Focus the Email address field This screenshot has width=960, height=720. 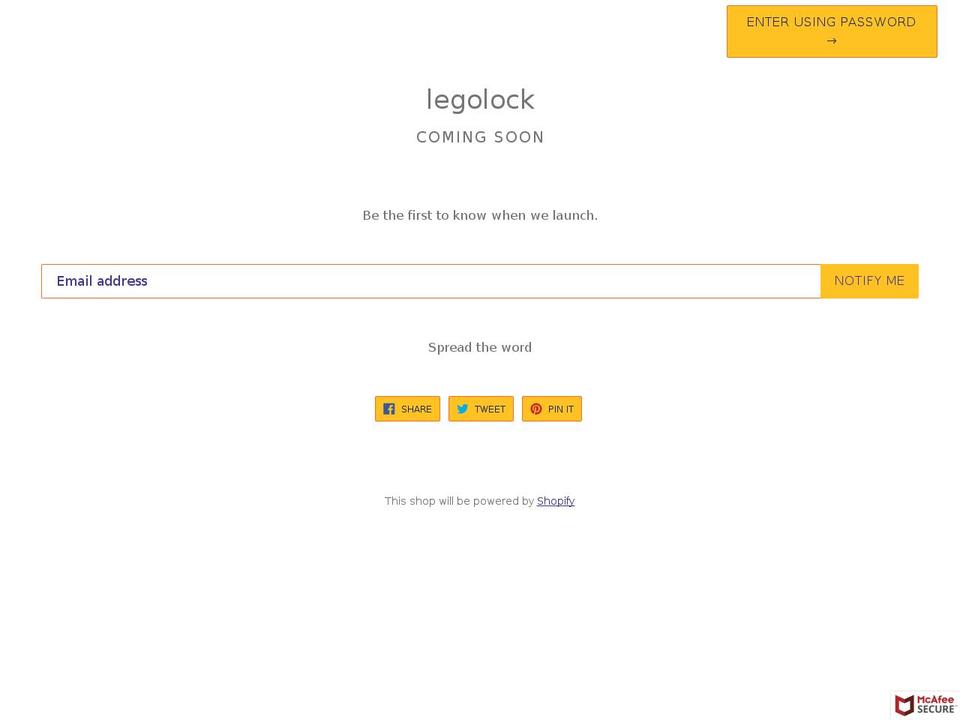431,281
